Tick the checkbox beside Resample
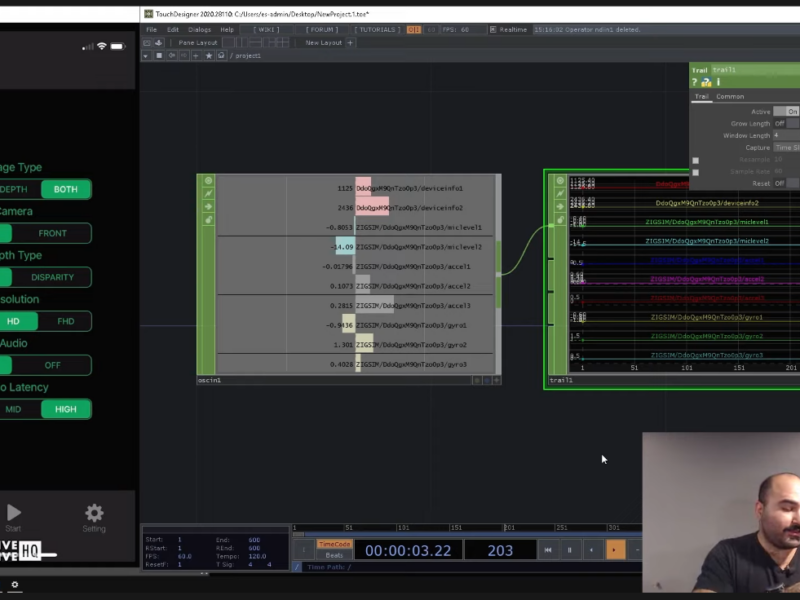This screenshot has width=800, height=600. click(696, 160)
